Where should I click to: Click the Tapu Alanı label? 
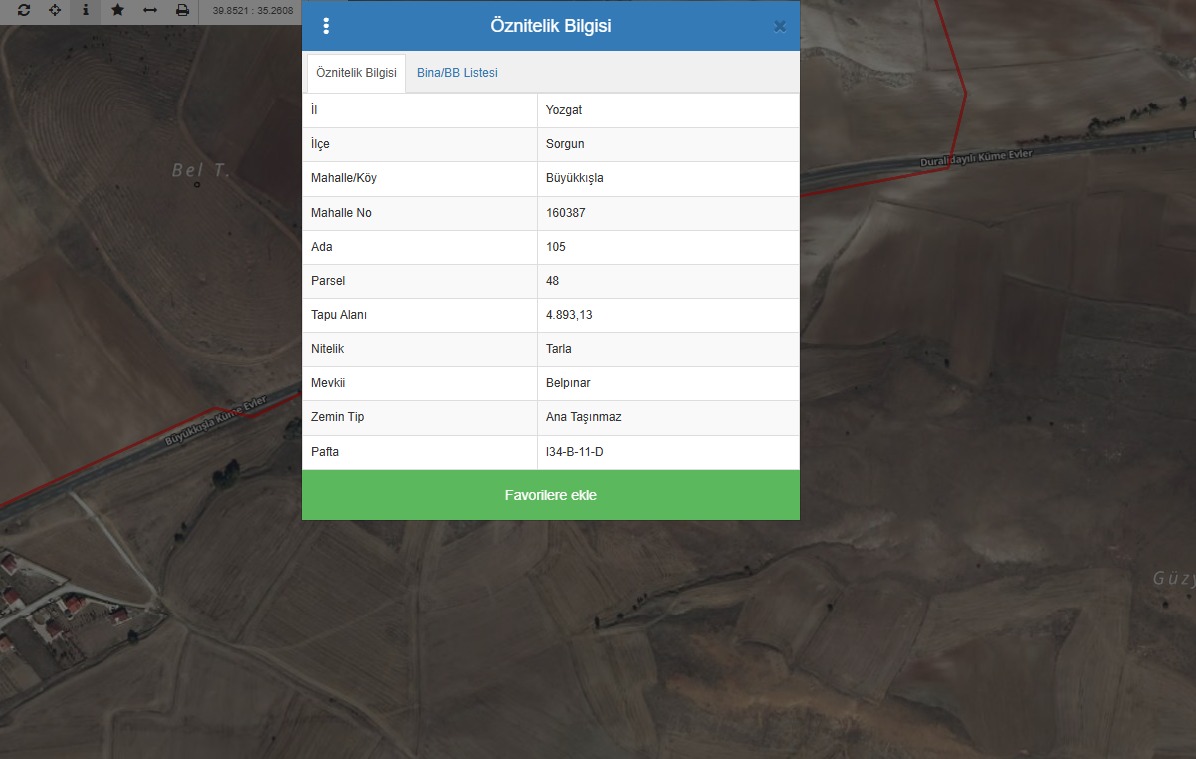pyautogui.click(x=339, y=315)
